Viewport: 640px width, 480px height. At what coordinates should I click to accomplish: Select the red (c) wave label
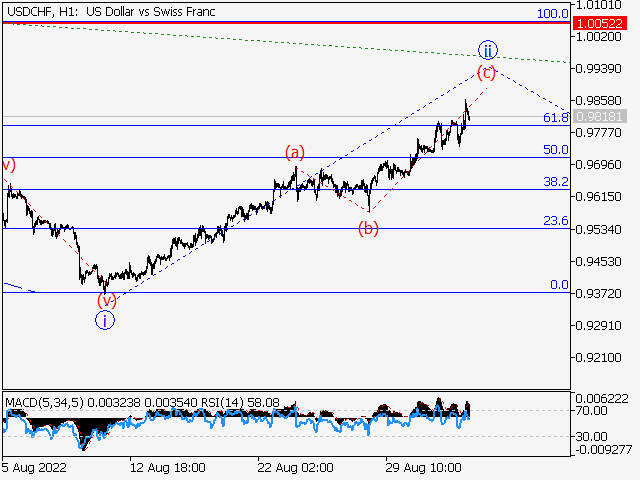486,73
